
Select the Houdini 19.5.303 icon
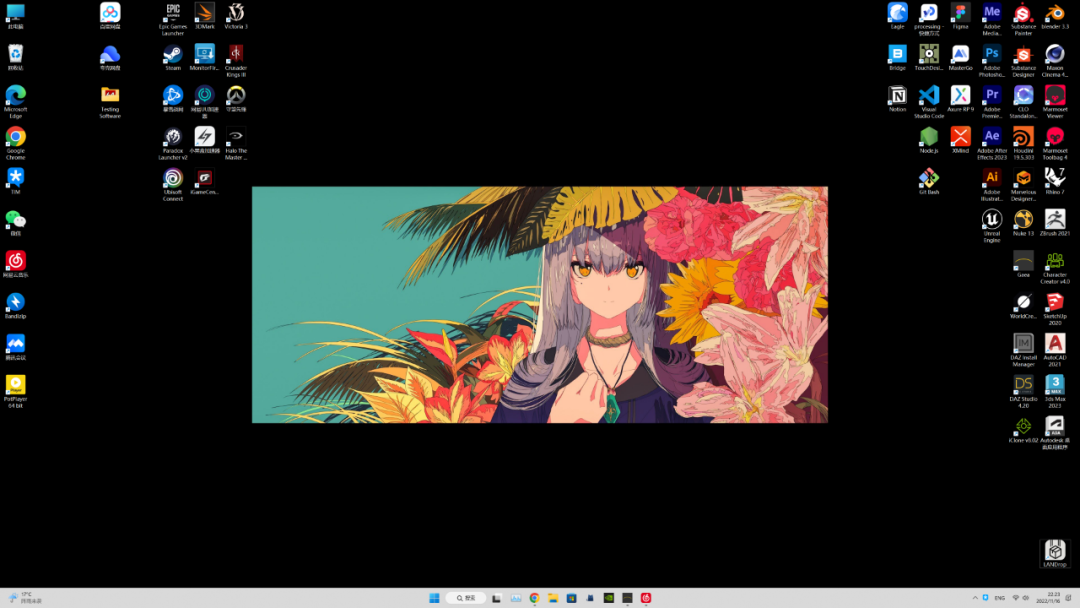pos(1024,143)
